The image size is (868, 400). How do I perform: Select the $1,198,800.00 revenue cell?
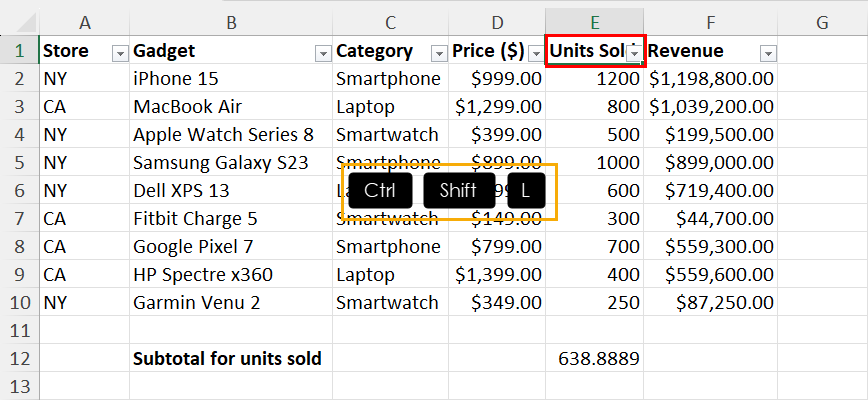pos(711,79)
